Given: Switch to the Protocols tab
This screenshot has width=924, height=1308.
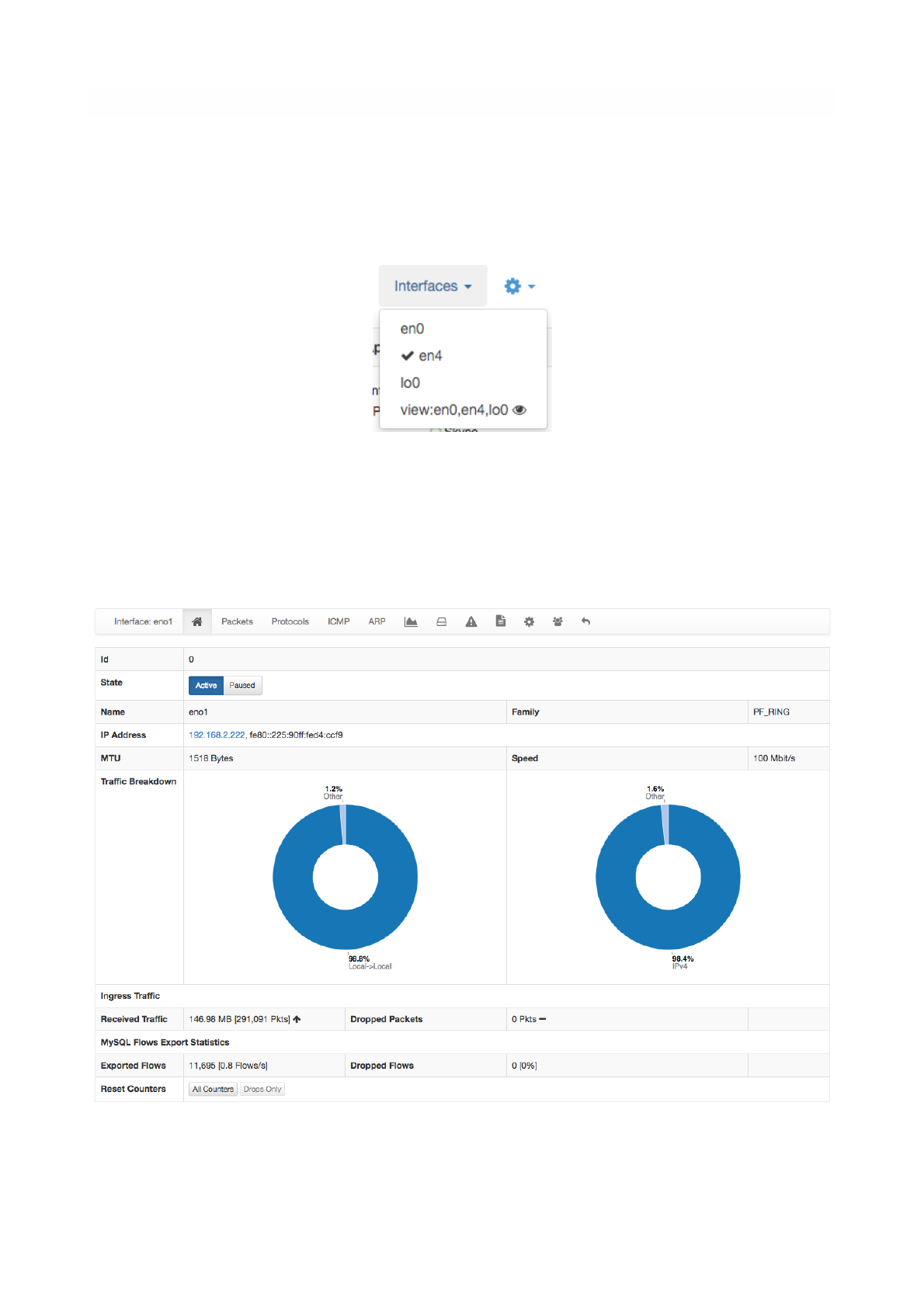Looking at the screenshot, I should point(290,621).
